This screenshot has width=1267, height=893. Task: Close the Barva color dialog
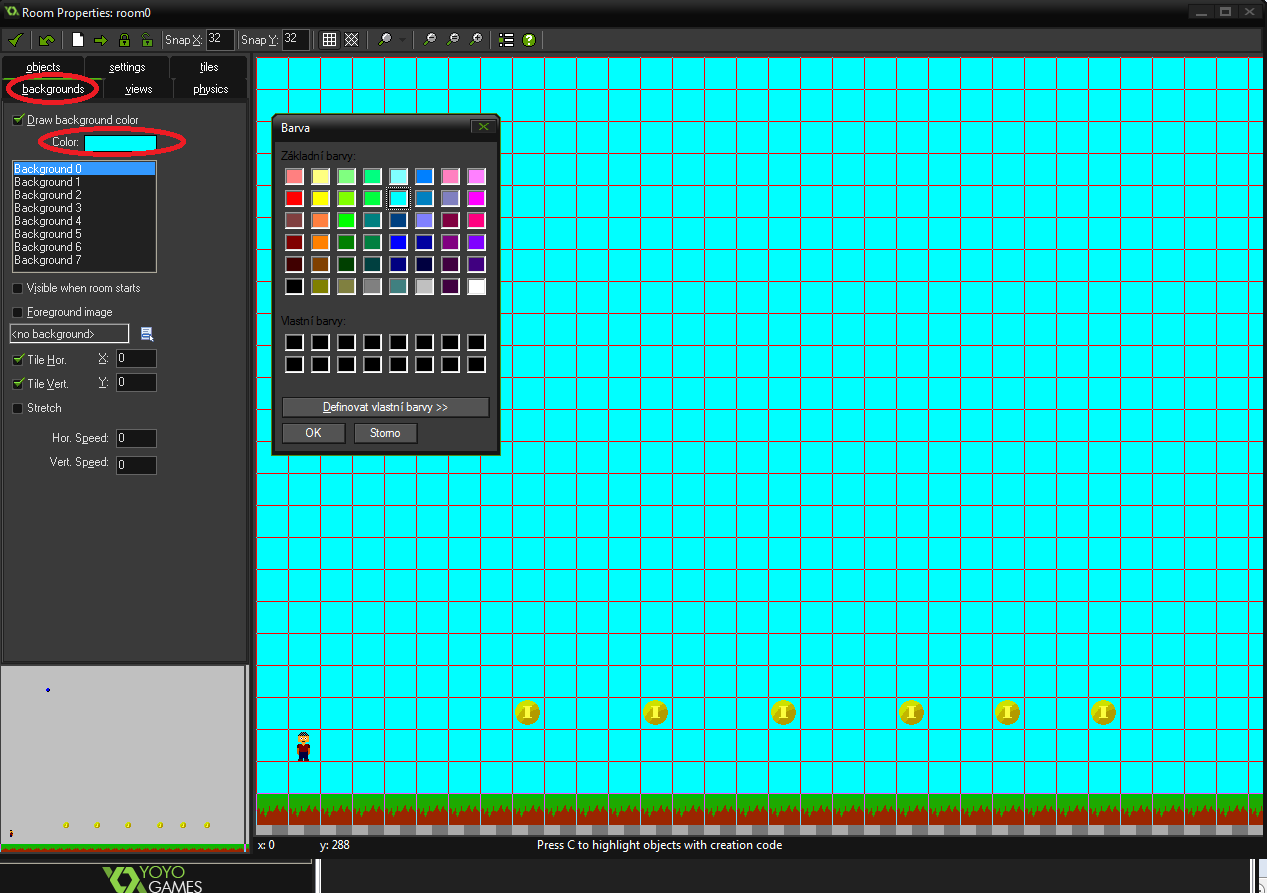[x=483, y=127]
